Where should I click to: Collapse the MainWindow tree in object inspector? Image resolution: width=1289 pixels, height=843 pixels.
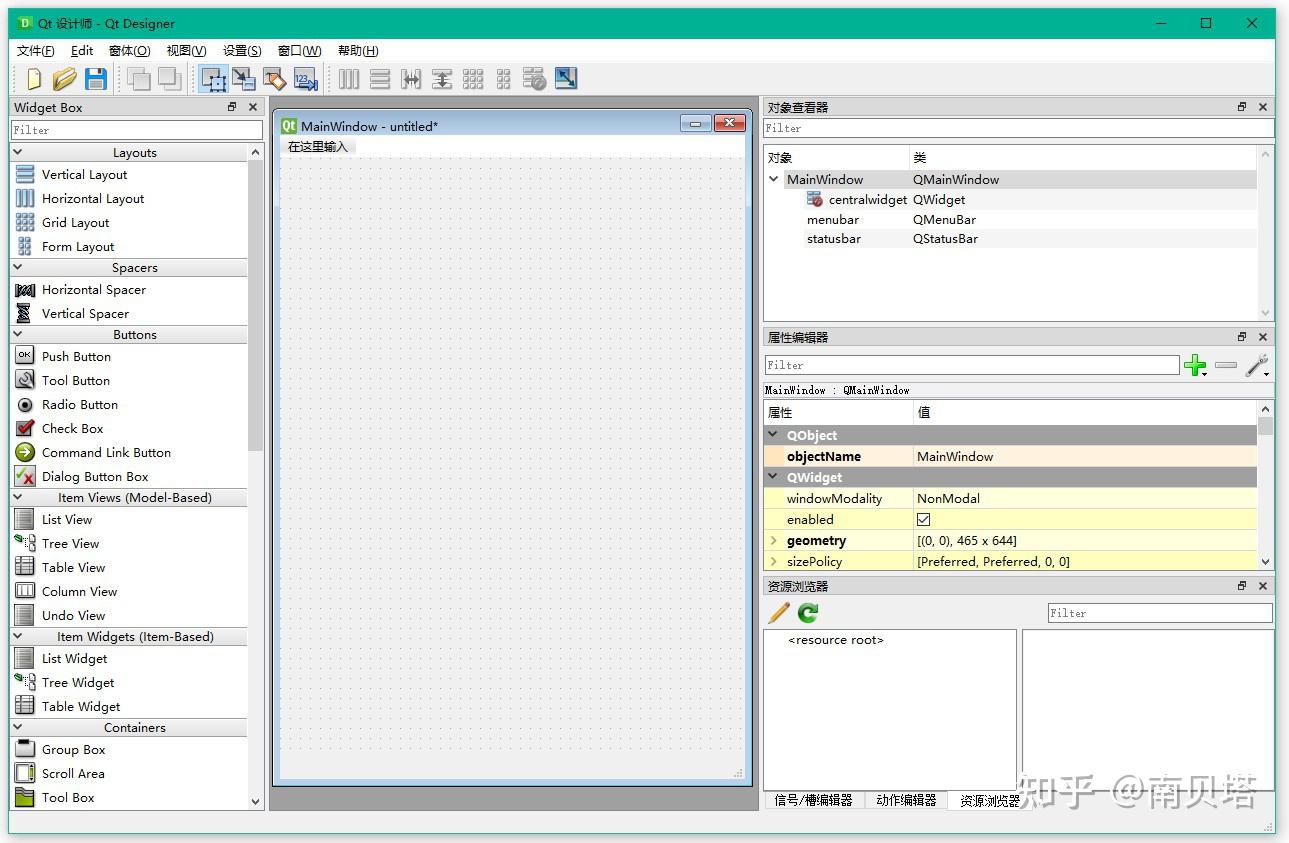click(x=774, y=179)
